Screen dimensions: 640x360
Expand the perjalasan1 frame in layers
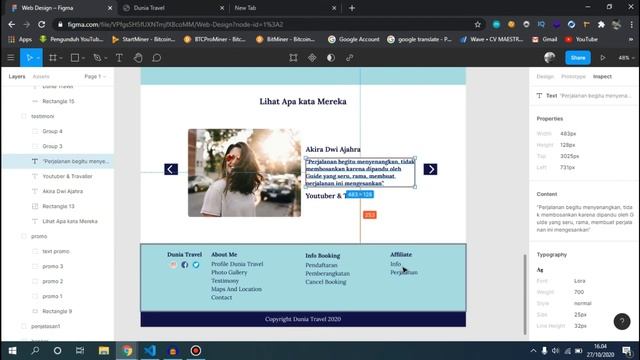point(23,326)
